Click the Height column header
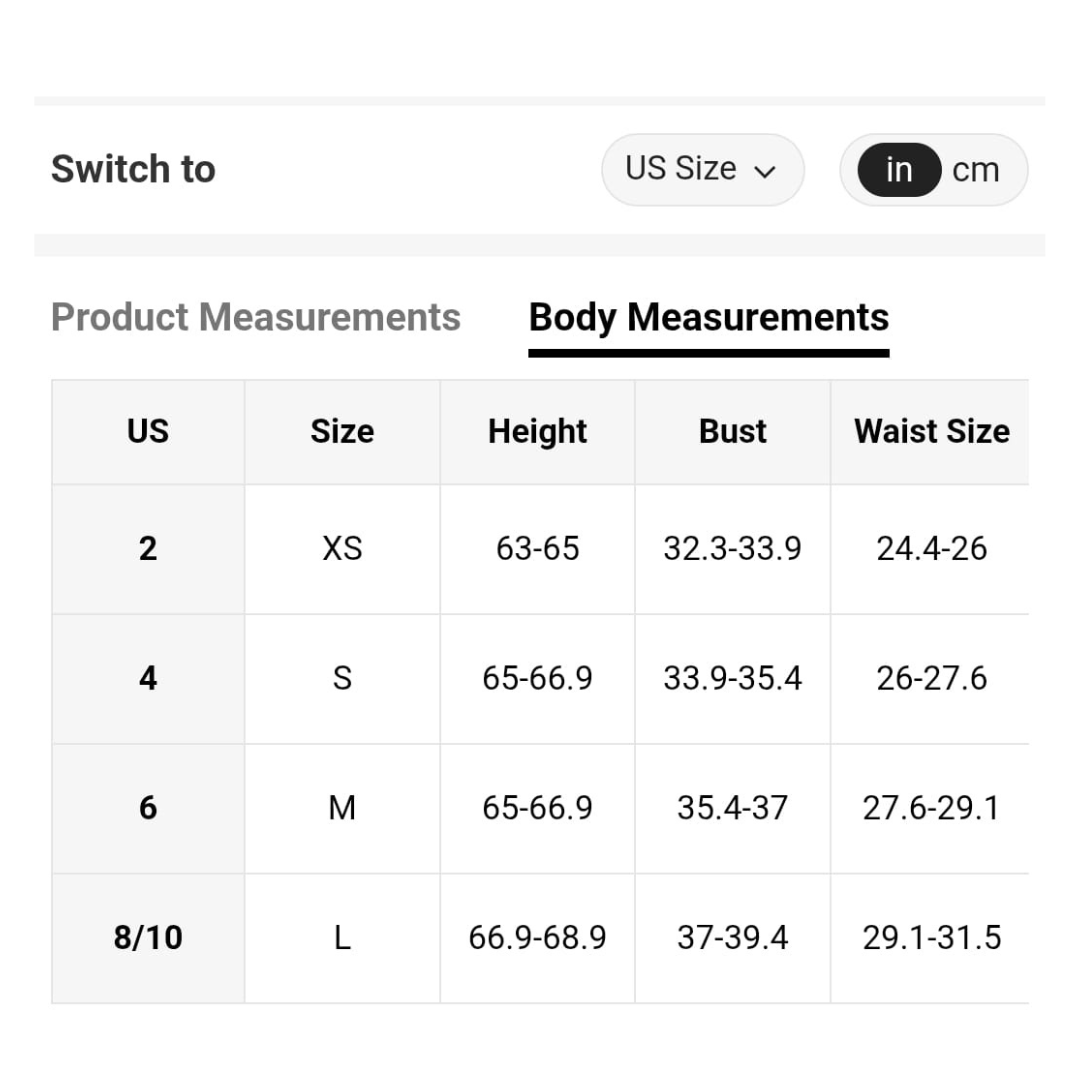The height and width of the screenshot is (1080, 1080). coord(537,431)
